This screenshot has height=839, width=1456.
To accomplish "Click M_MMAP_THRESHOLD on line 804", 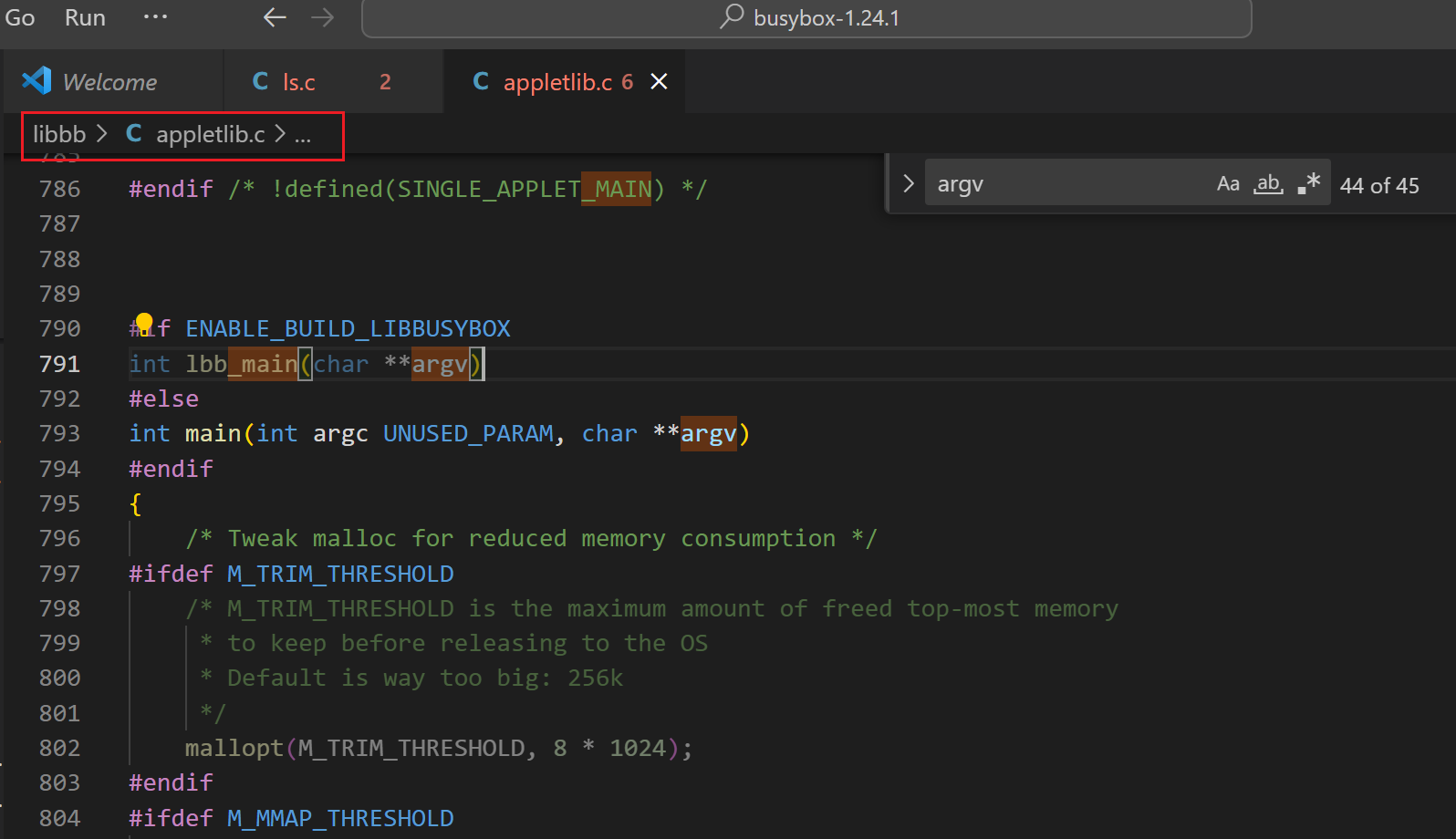I will pyautogui.click(x=340, y=818).
